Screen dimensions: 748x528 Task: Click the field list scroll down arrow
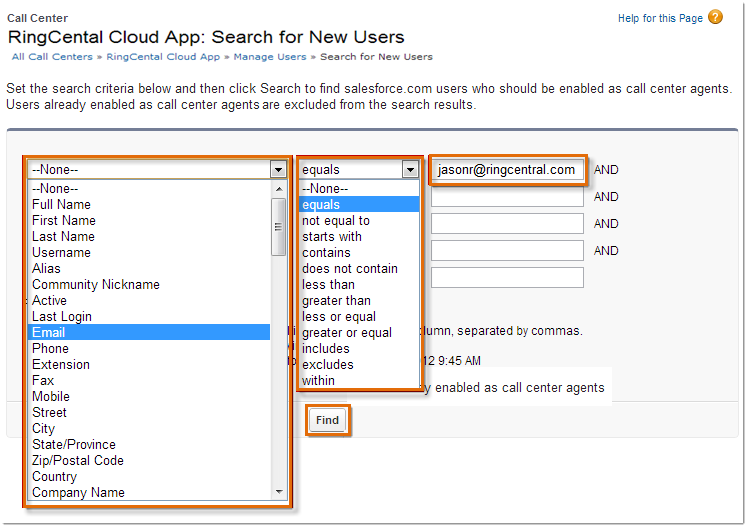(x=279, y=492)
